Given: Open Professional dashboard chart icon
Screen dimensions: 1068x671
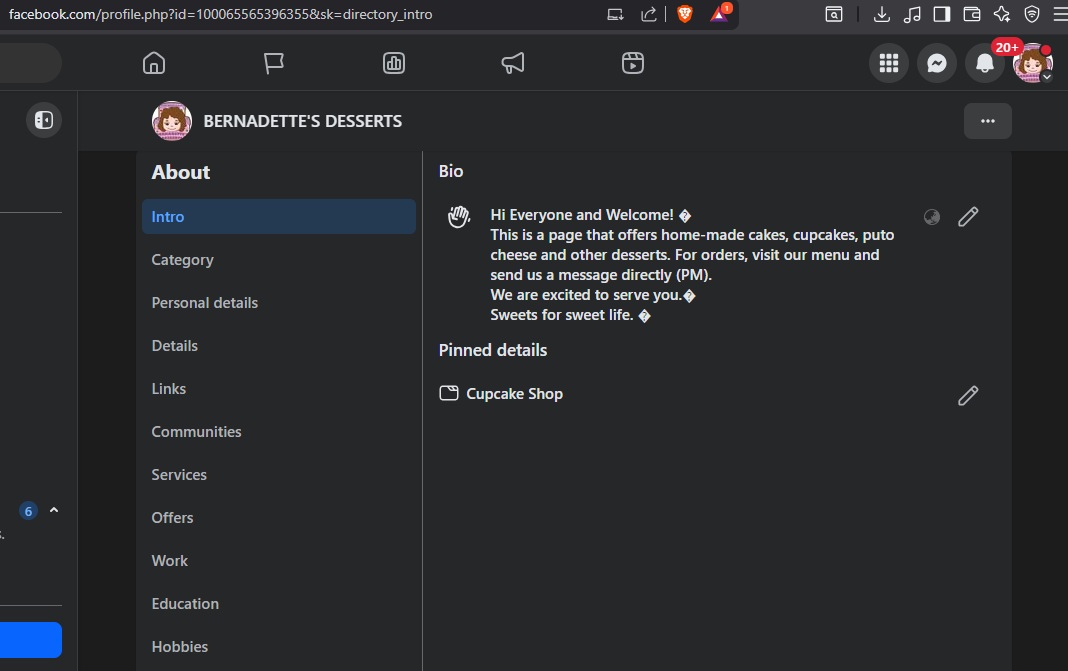Looking at the screenshot, I should pyautogui.click(x=393, y=63).
